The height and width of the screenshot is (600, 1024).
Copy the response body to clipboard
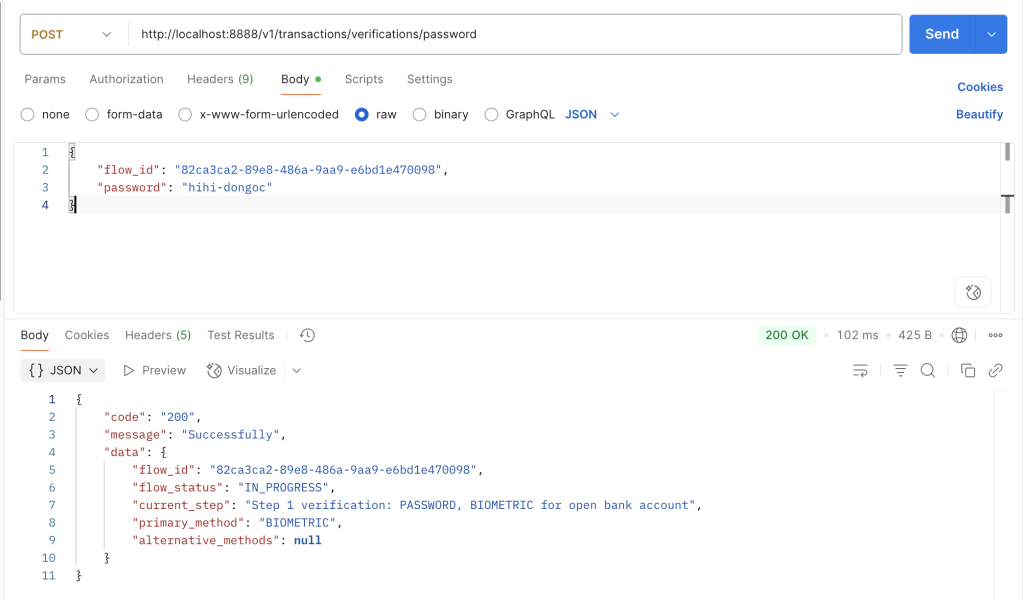click(x=968, y=371)
